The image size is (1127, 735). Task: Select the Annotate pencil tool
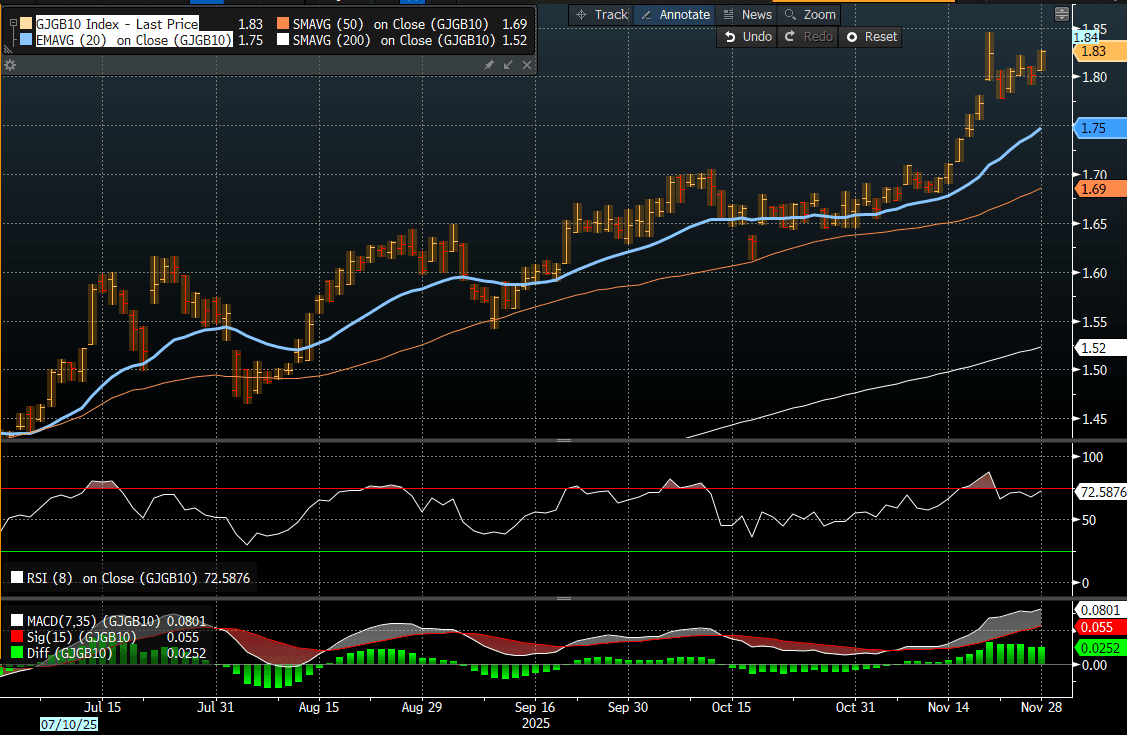click(674, 14)
